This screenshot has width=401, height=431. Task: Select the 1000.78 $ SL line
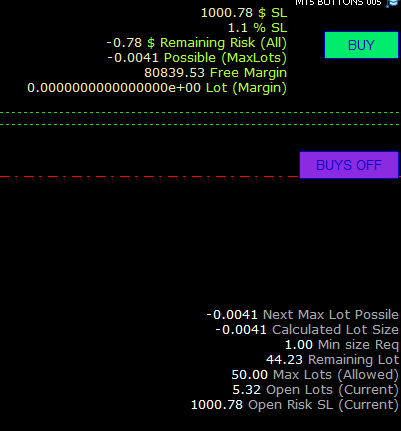244,13
